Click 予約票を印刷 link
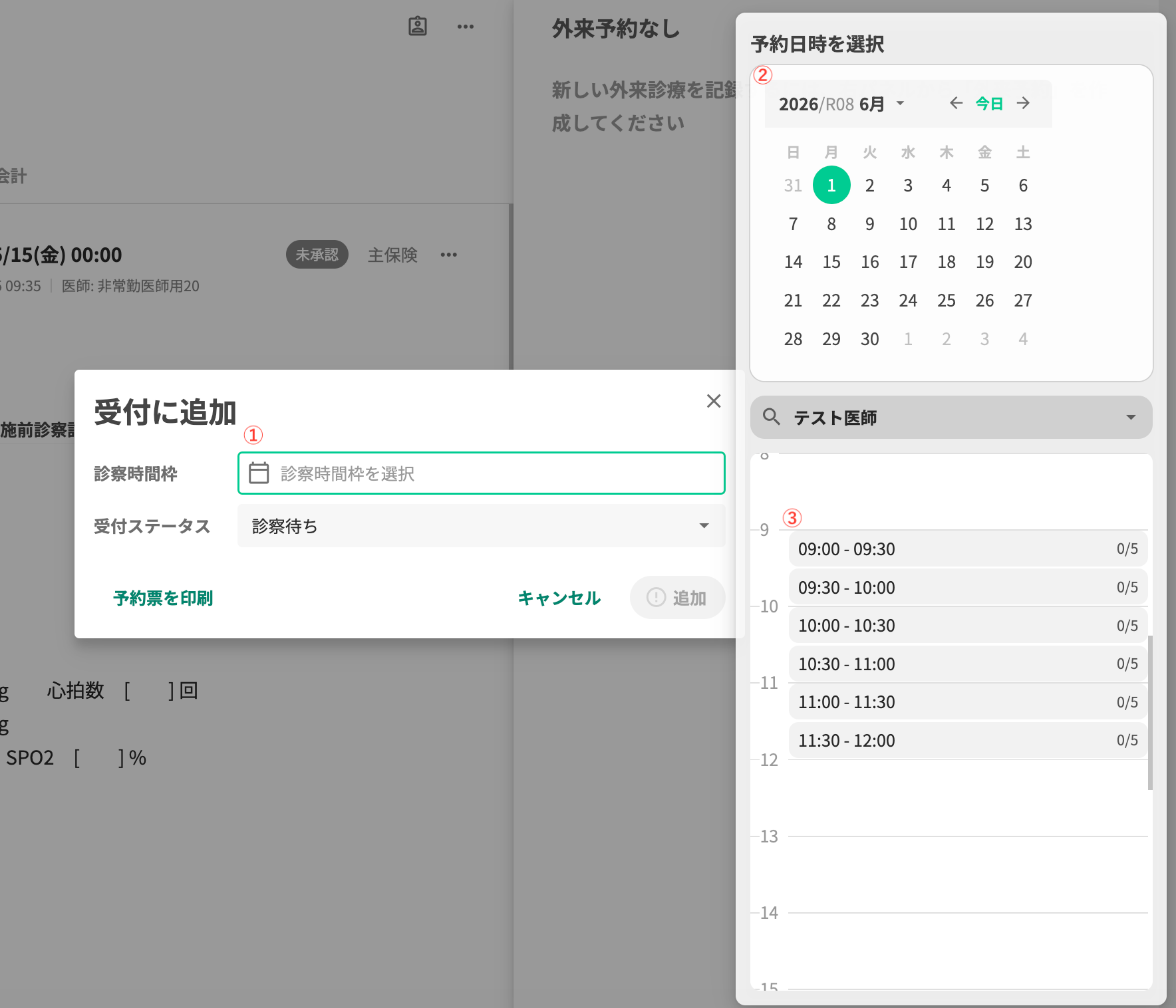Viewport: 1176px width, 1008px height. tap(163, 598)
